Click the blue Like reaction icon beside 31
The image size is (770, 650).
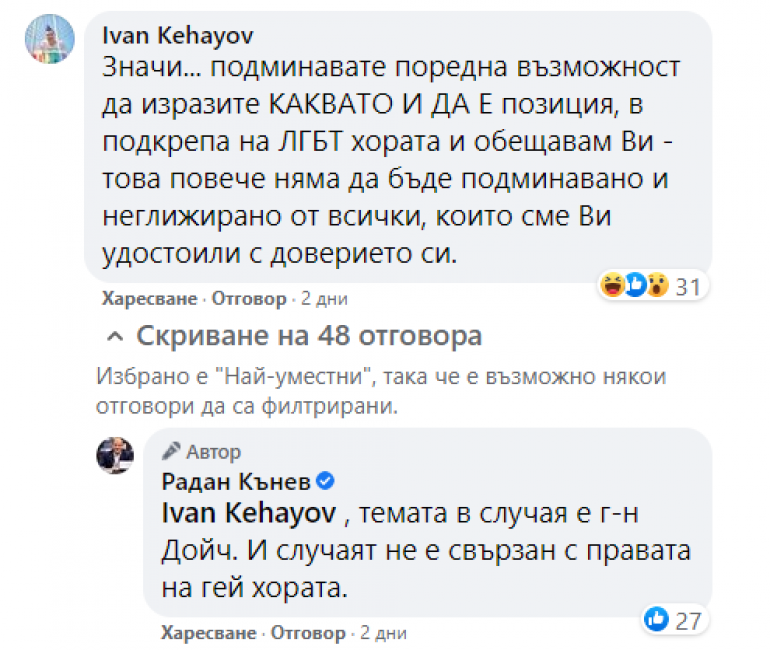tap(634, 287)
